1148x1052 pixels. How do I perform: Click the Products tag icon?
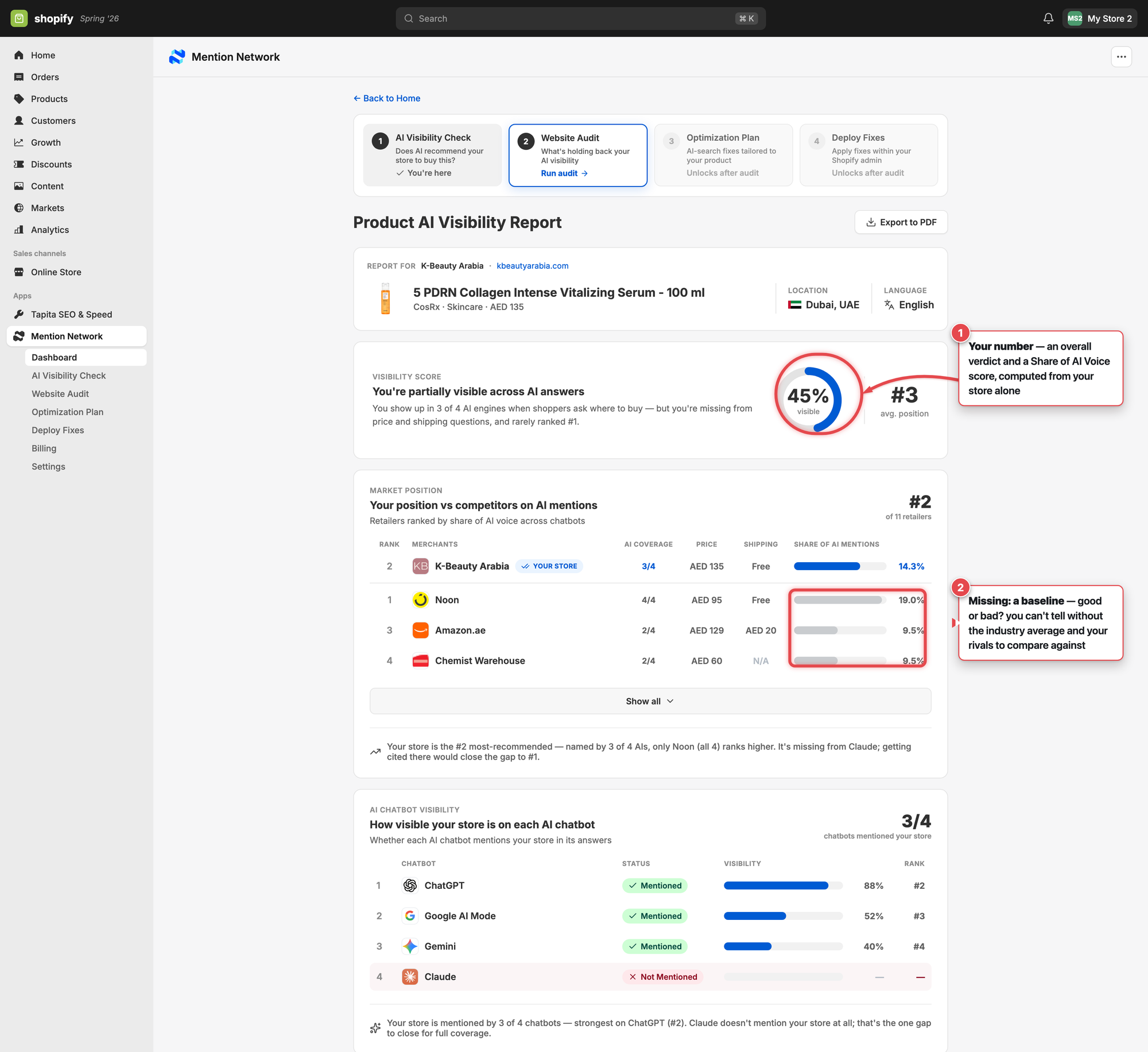pos(19,99)
